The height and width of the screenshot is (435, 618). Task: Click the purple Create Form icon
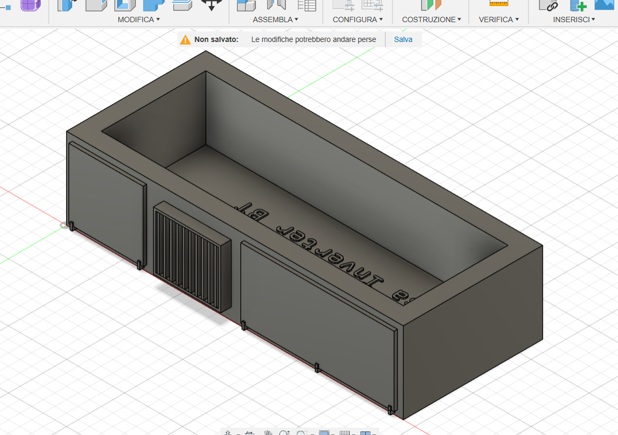[30, 5]
